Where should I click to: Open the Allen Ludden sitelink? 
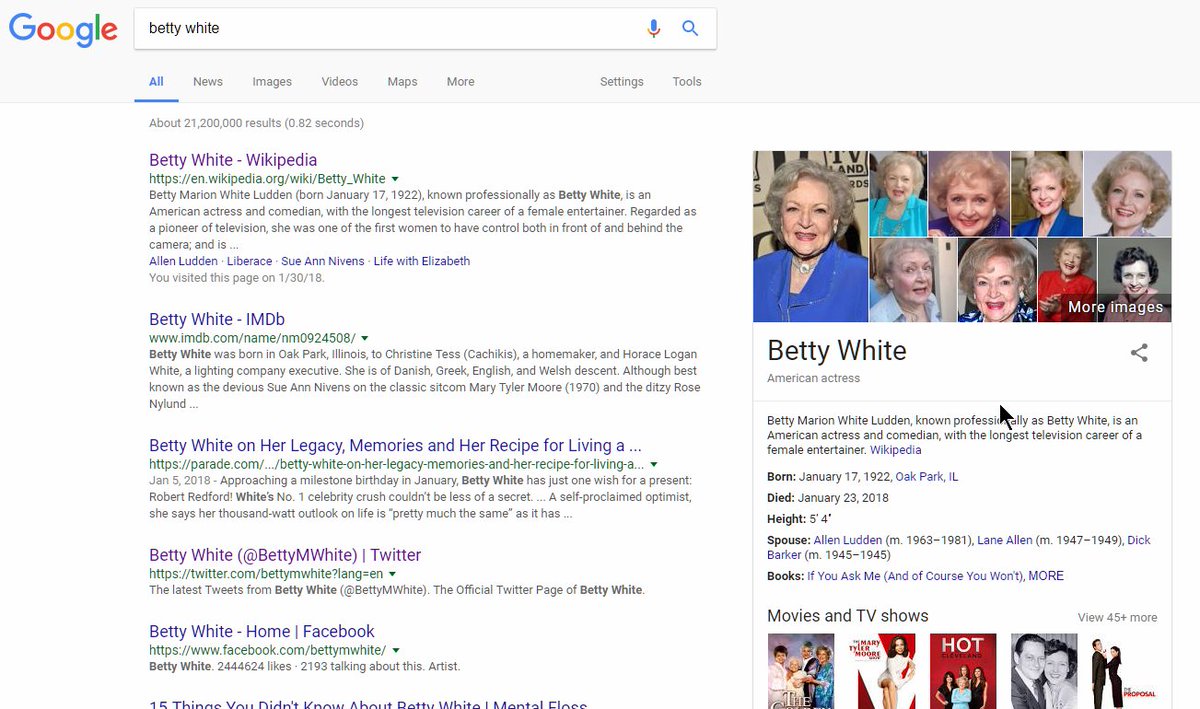pyautogui.click(x=183, y=261)
